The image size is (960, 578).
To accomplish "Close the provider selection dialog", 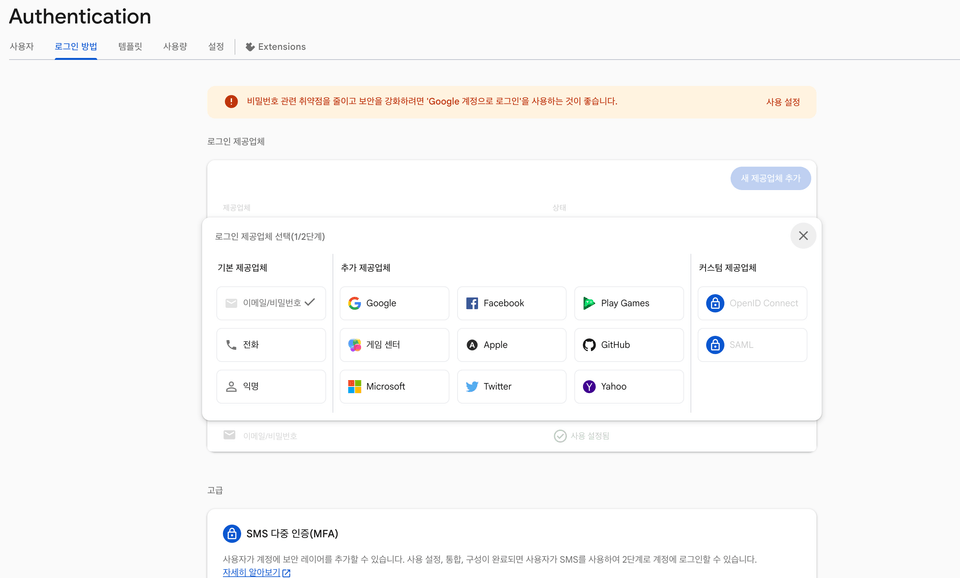I will point(803,236).
